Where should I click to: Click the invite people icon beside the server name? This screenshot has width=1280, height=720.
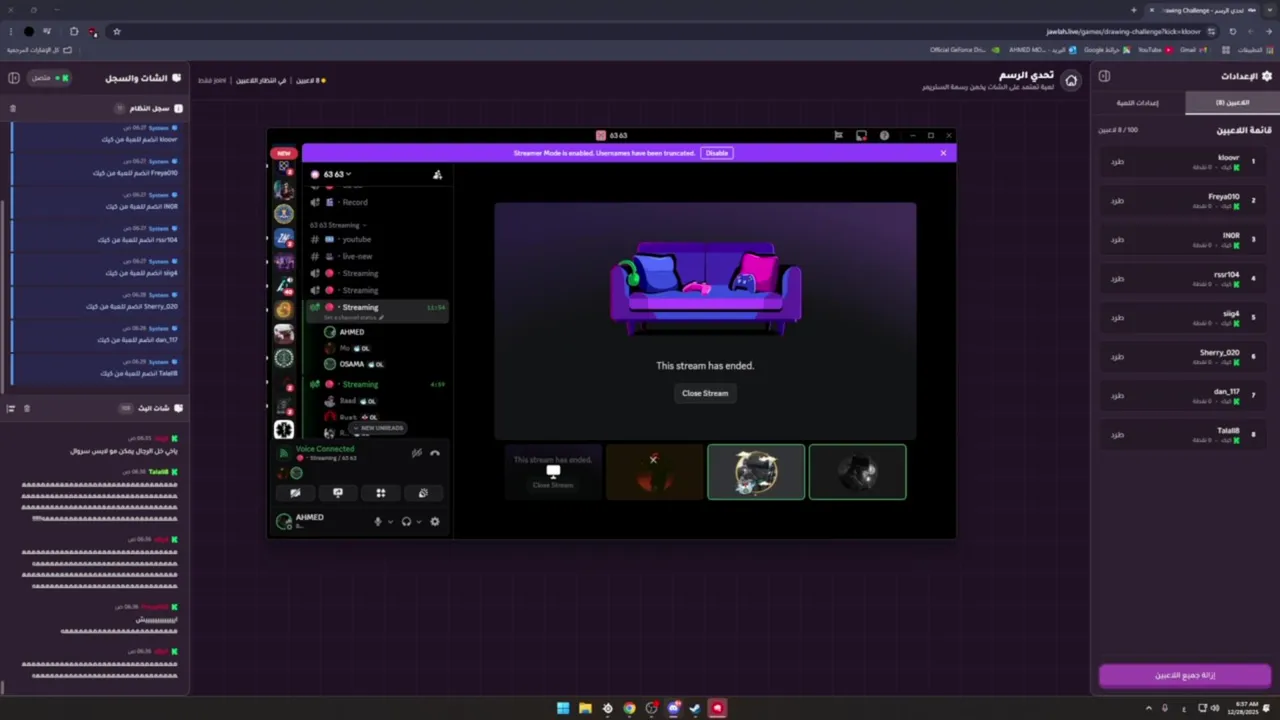pyautogui.click(x=437, y=174)
